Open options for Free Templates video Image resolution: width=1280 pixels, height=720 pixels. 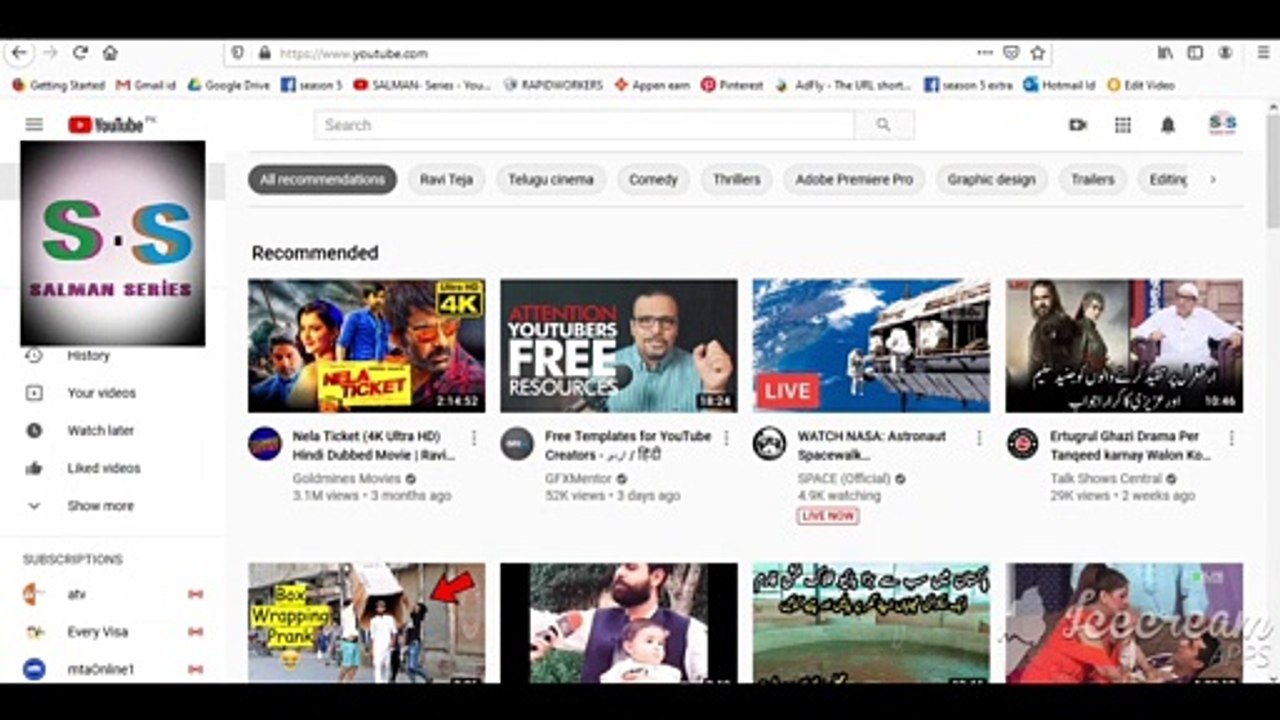pyautogui.click(x=726, y=438)
